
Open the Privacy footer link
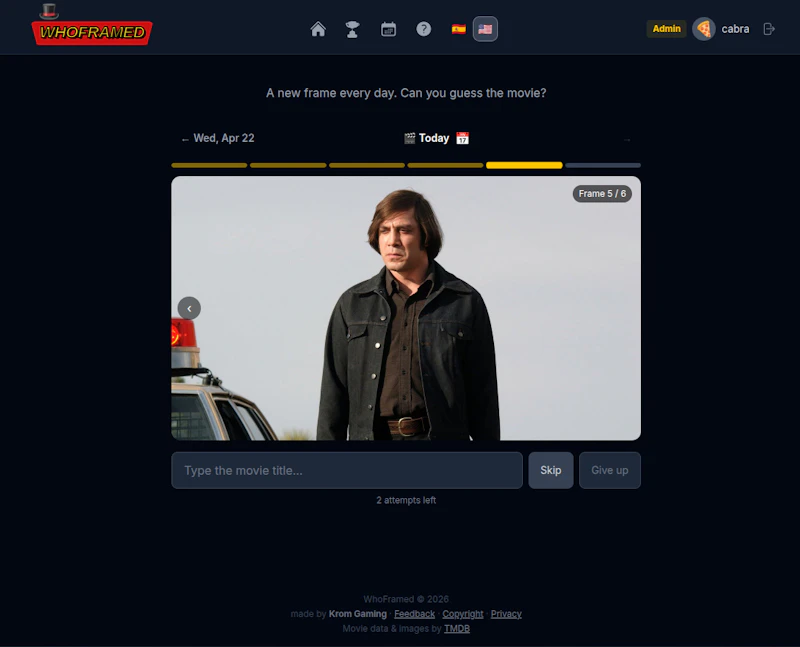(x=506, y=614)
